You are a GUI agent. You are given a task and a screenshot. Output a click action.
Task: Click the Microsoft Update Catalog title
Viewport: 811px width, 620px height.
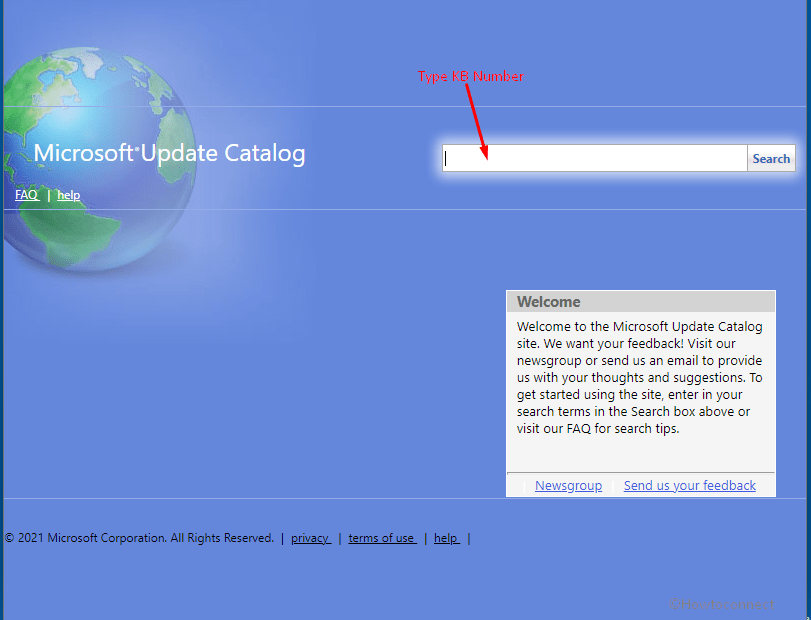[x=170, y=154]
